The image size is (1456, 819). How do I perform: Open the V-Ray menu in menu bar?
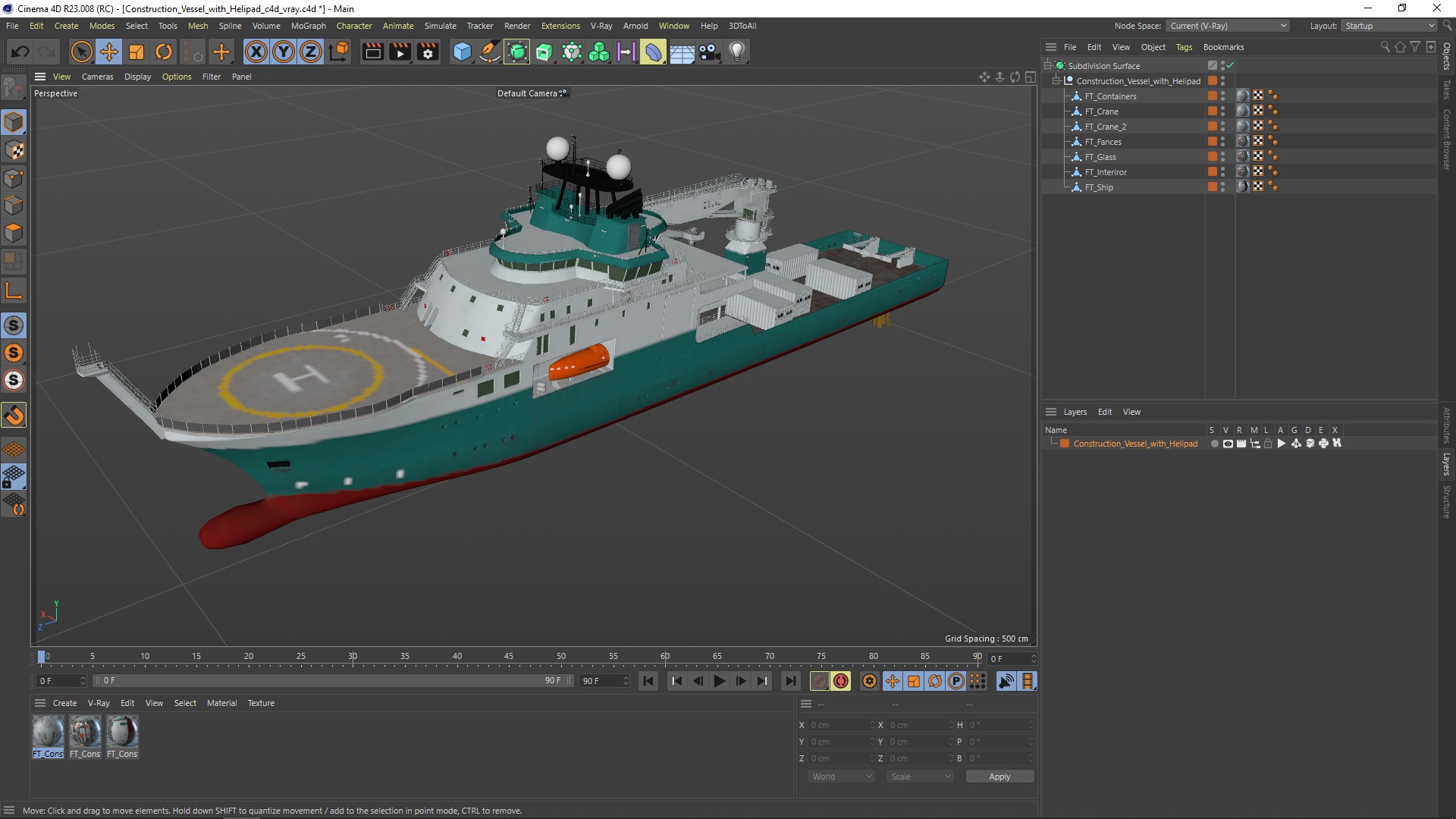coord(601,26)
